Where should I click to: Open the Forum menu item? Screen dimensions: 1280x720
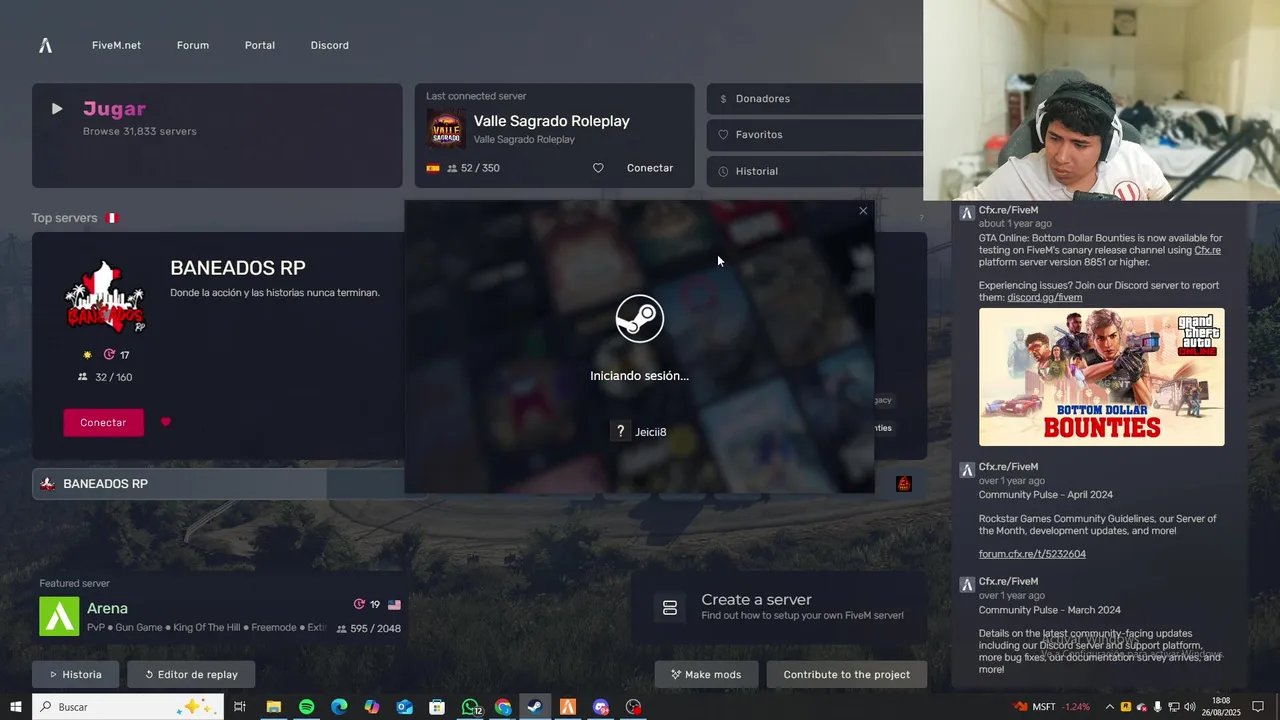pyautogui.click(x=193, y=45)
